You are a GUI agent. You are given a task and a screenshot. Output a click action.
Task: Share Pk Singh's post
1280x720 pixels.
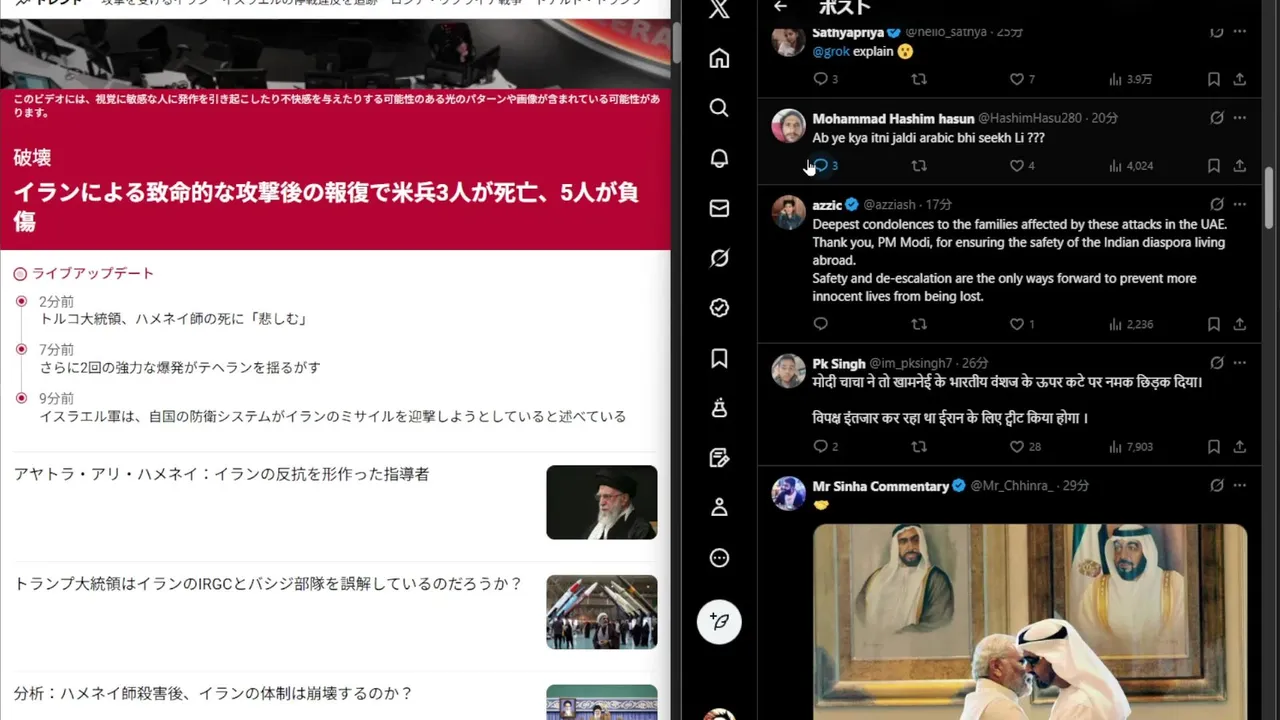[1240, 447]
